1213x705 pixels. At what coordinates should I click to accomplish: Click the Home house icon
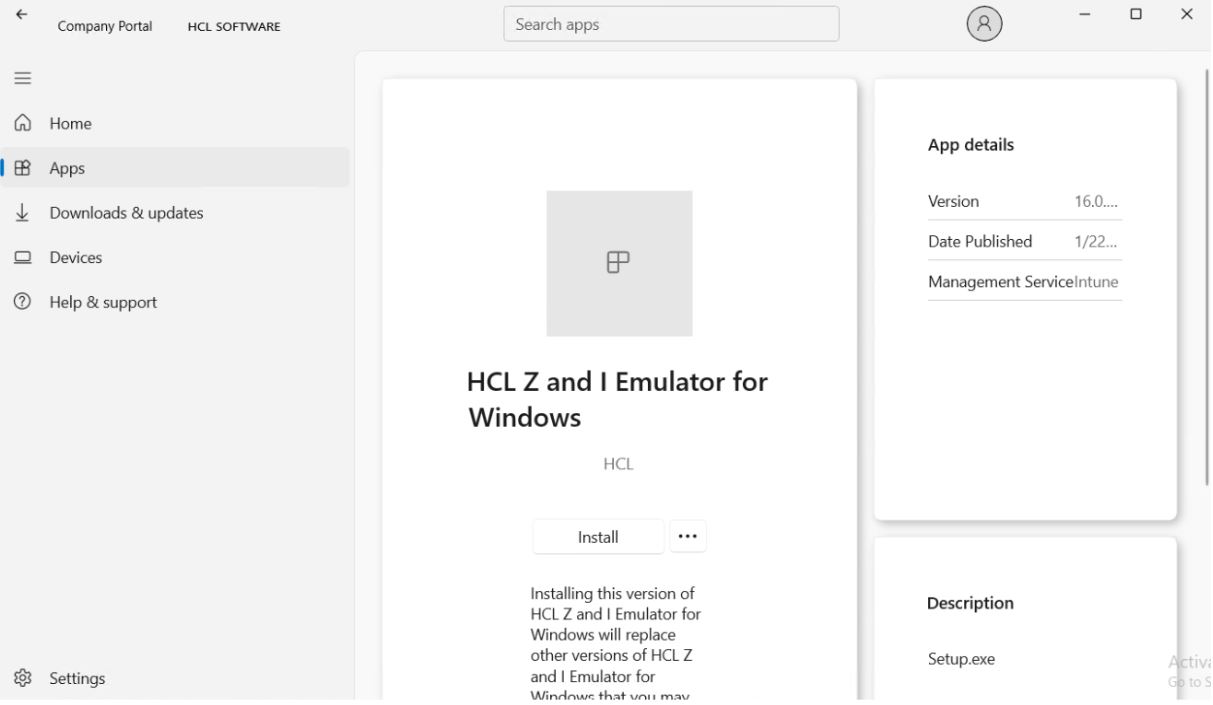22,123
